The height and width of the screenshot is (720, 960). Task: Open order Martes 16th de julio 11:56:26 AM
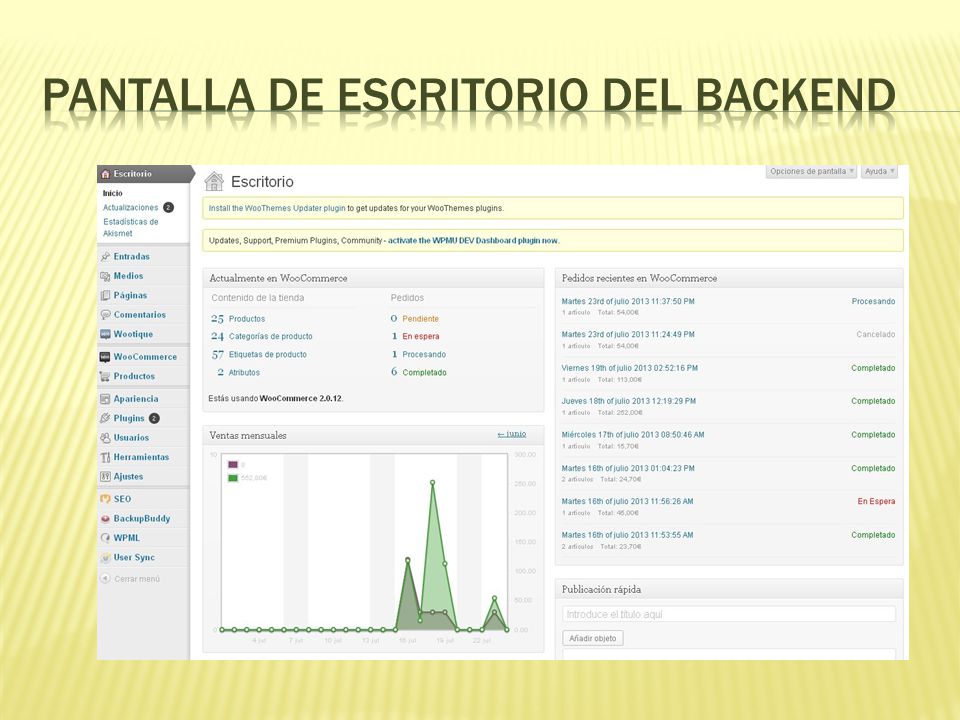click(628, 501)
